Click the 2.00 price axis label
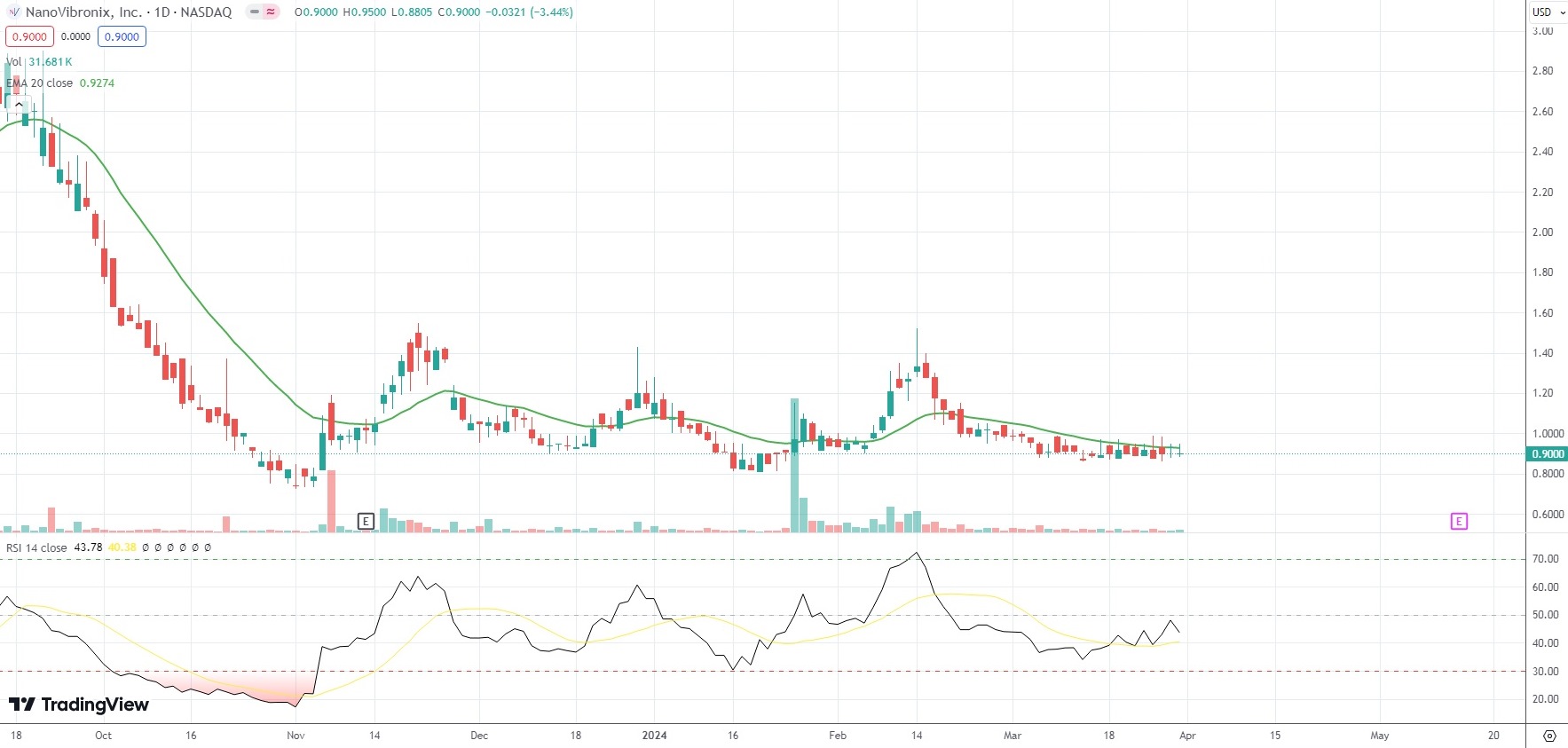 click(x=1542, y=232)
